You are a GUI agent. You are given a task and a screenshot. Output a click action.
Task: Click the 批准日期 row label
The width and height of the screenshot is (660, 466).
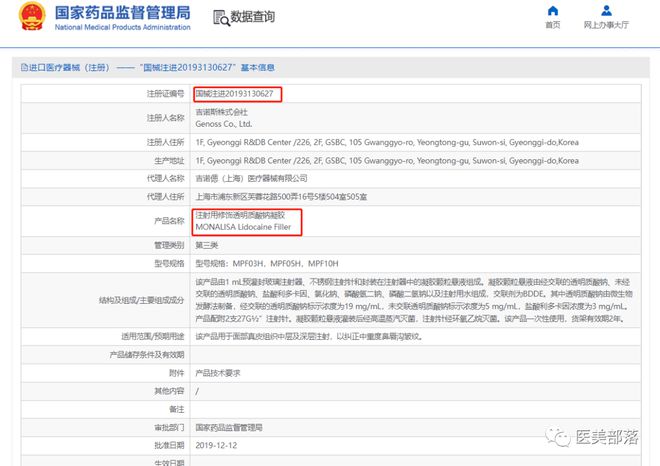point(169,445)
